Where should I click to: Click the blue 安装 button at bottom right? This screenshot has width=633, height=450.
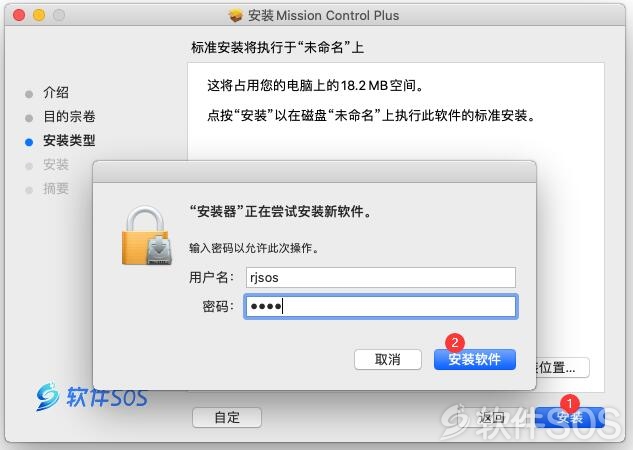click(x=570, y=417)
